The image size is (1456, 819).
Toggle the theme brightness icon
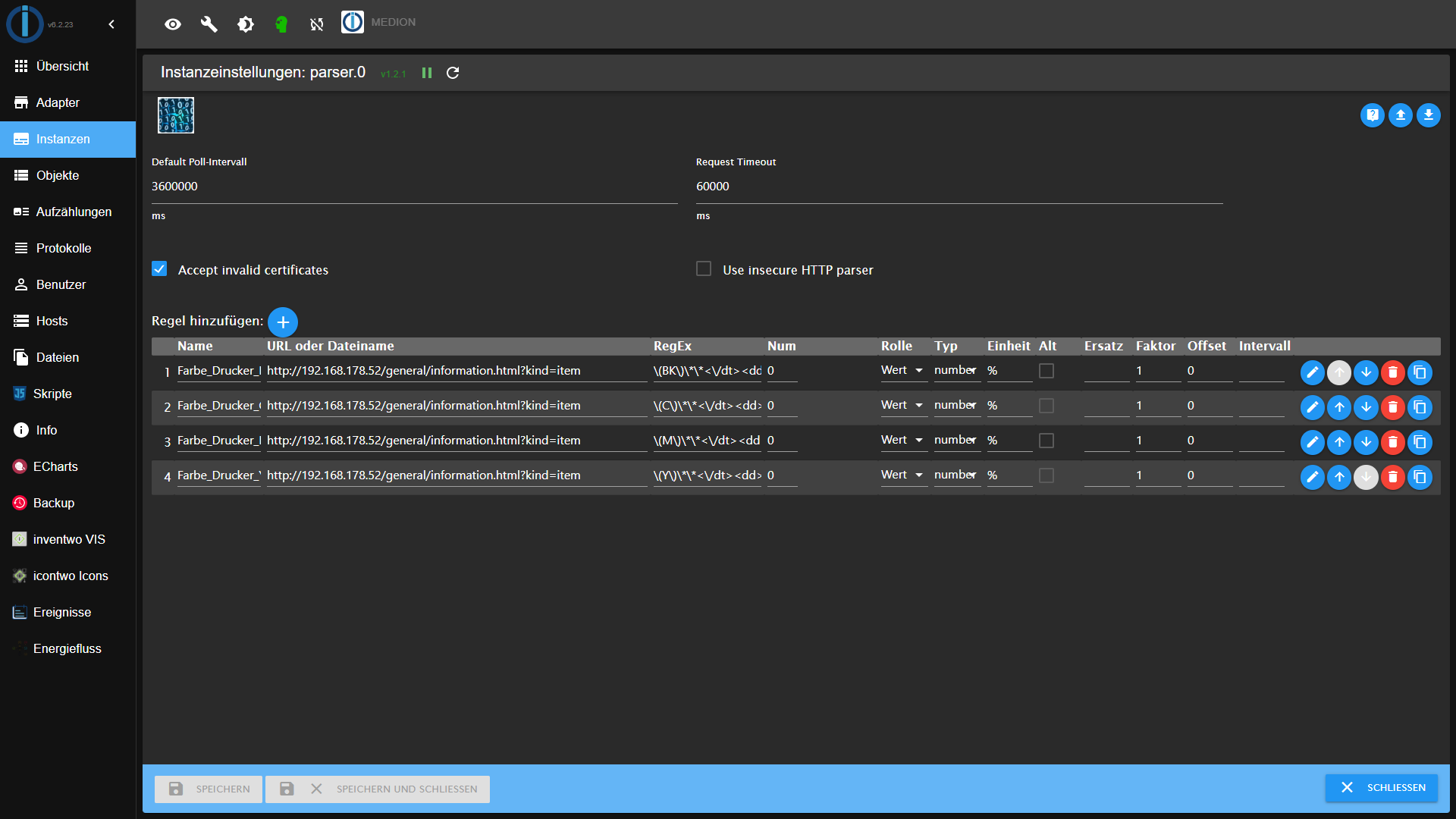(x=245, y=24)
